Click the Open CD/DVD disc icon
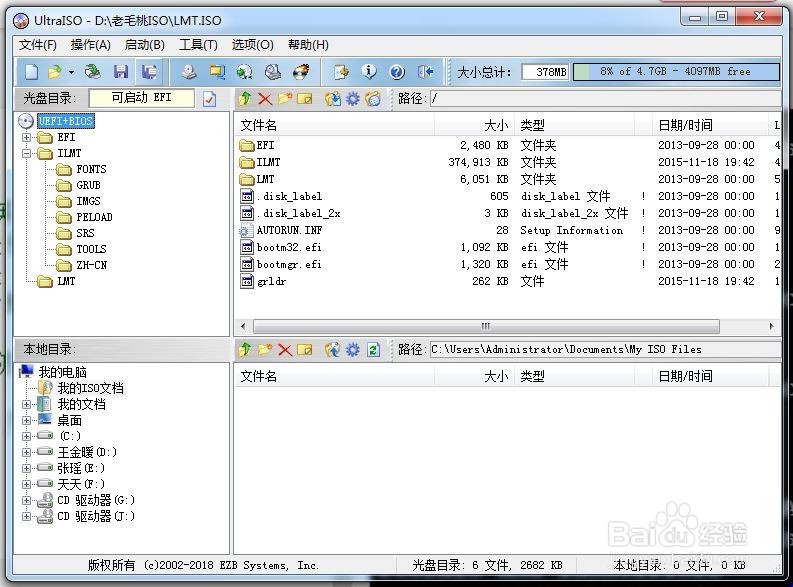This screenshot has height=587, width=793. [x=93, y=72]
